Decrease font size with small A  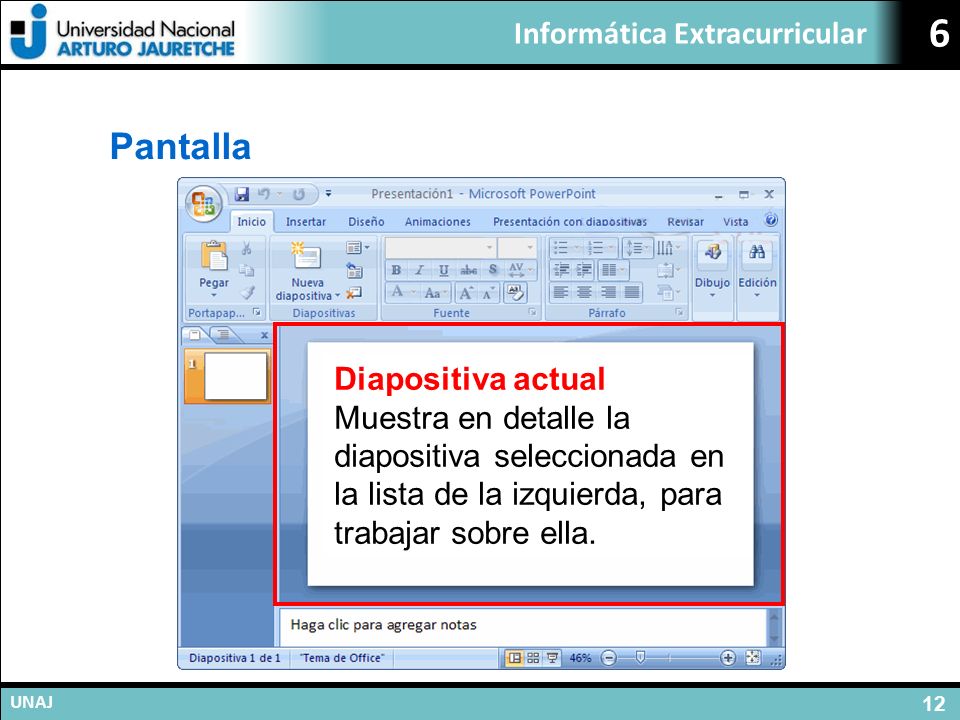tap(489, 293)
